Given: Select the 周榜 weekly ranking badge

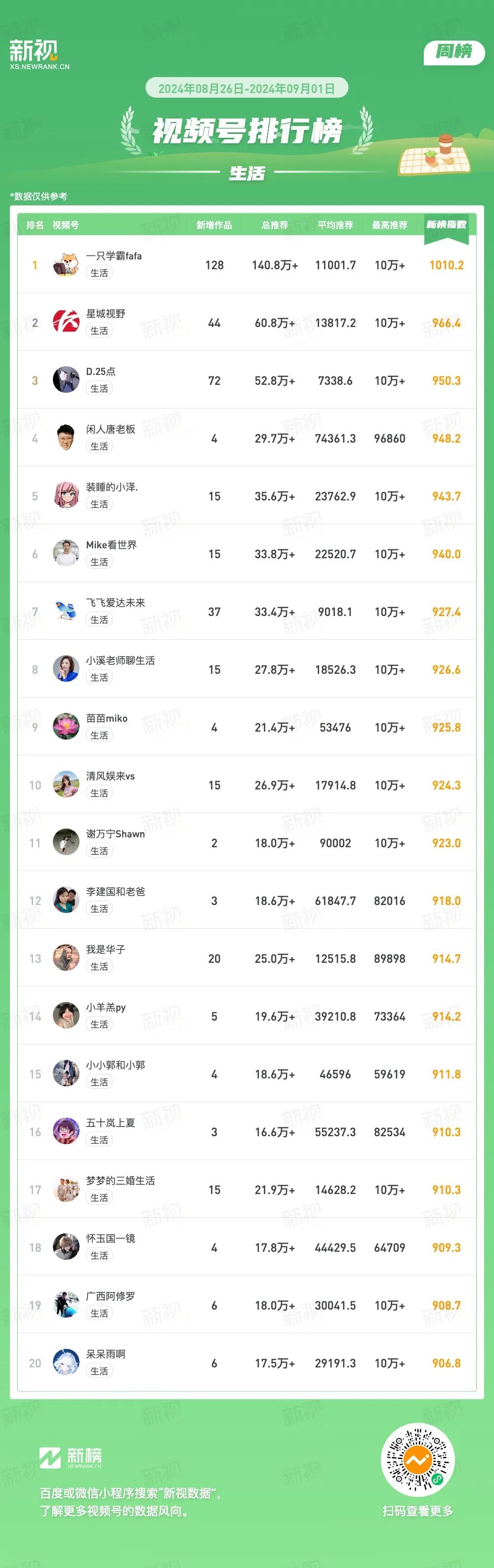Looking at the screenshot, I should click(x=454, y=52).
